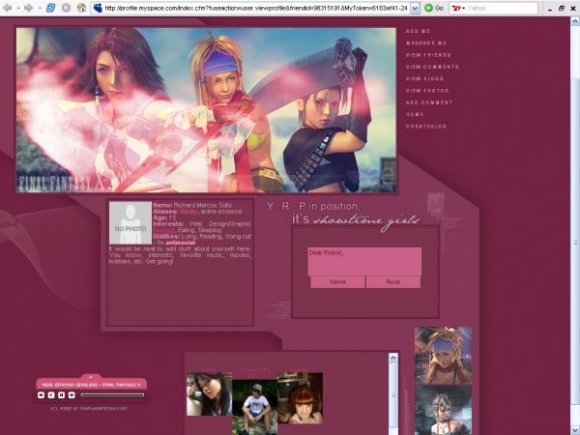The width and height of the screenshot is (580, 435).
Task: Expand the music player top arrow tab
Action: (91, 377)
